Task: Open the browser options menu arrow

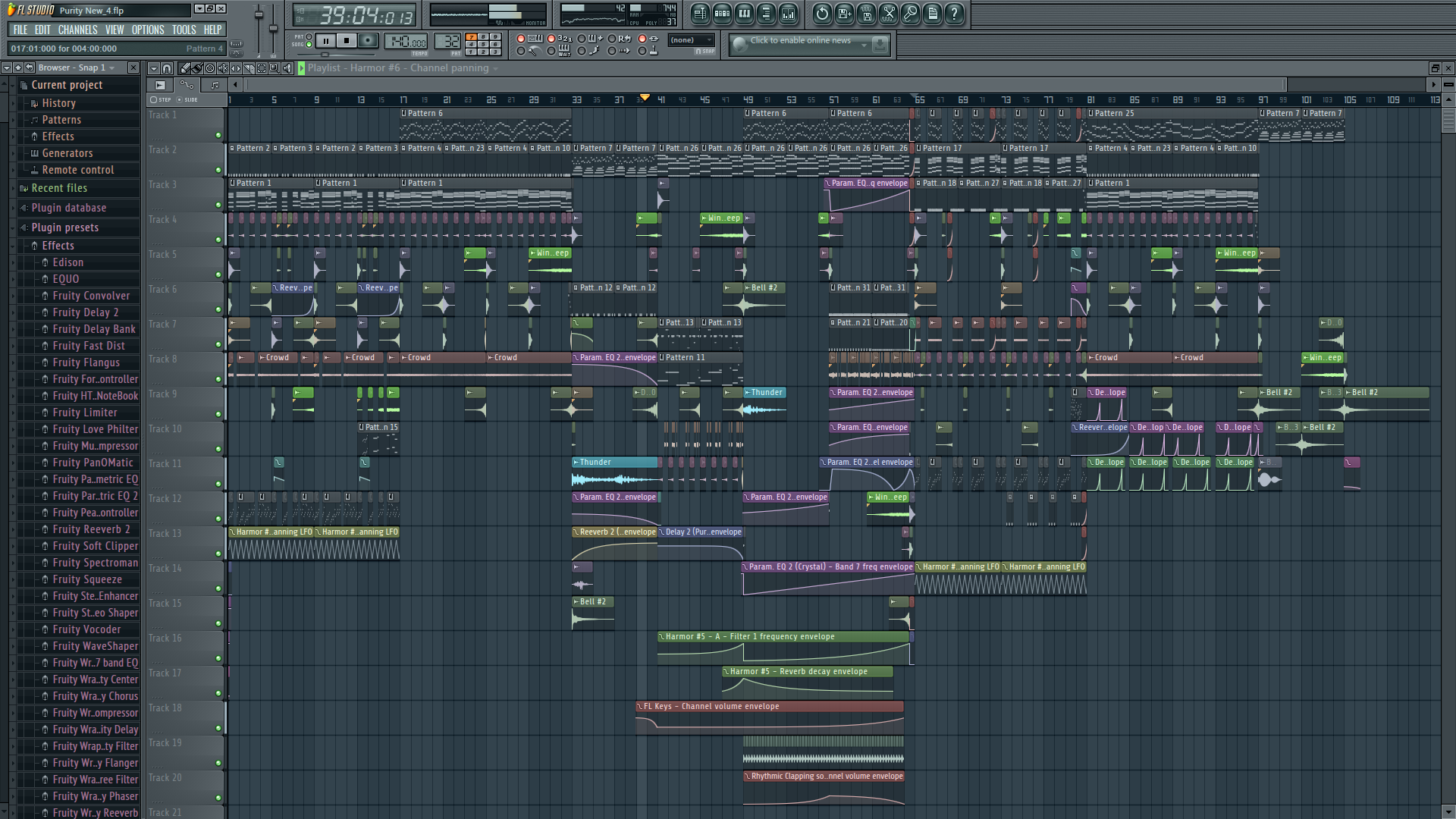Action: pyautogui.click(x=6, y=67)
